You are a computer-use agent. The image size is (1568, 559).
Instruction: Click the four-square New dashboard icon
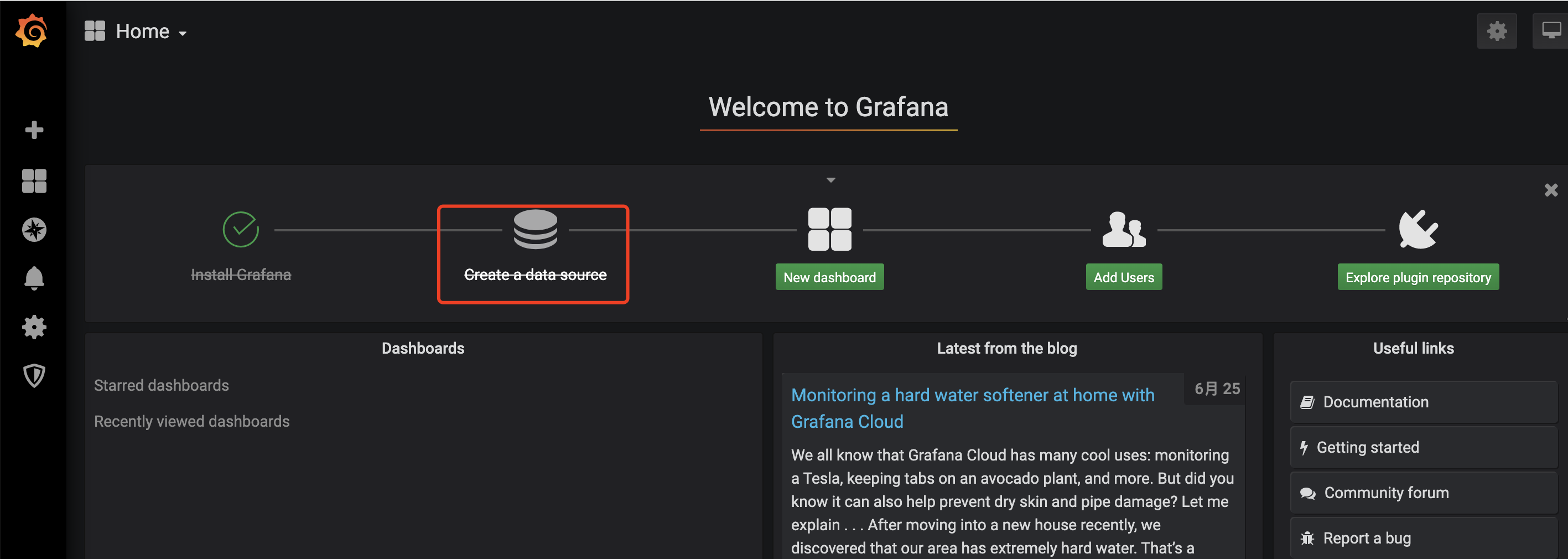tap(830, 230)
